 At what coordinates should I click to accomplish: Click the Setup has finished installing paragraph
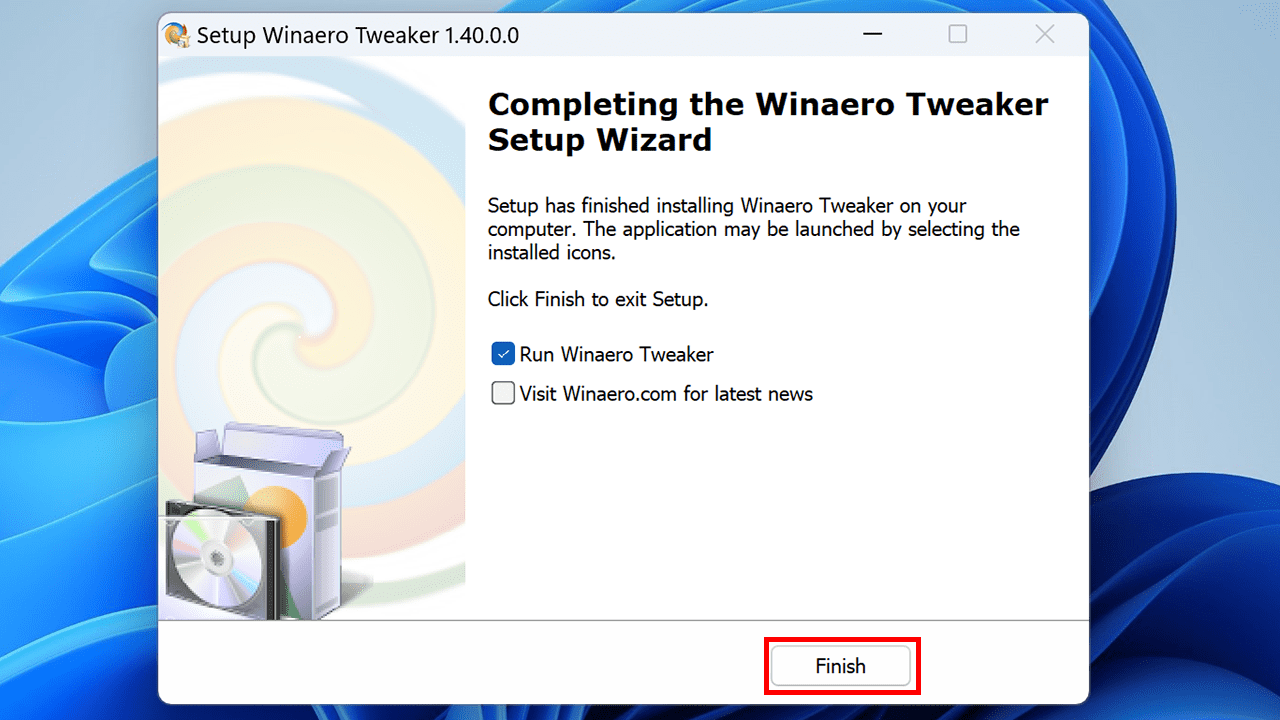[754, 229]
